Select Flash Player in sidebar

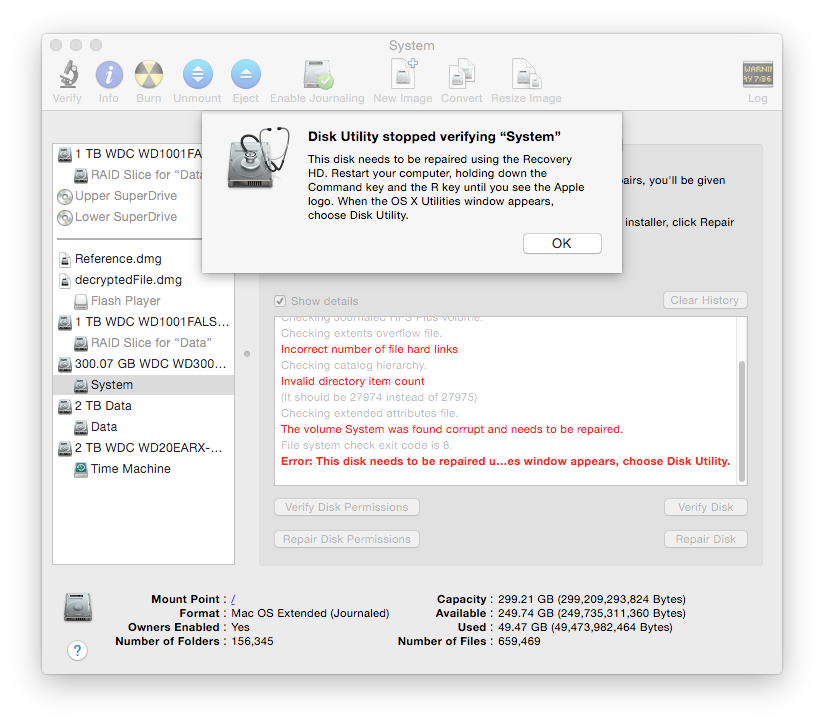[143, 301]
